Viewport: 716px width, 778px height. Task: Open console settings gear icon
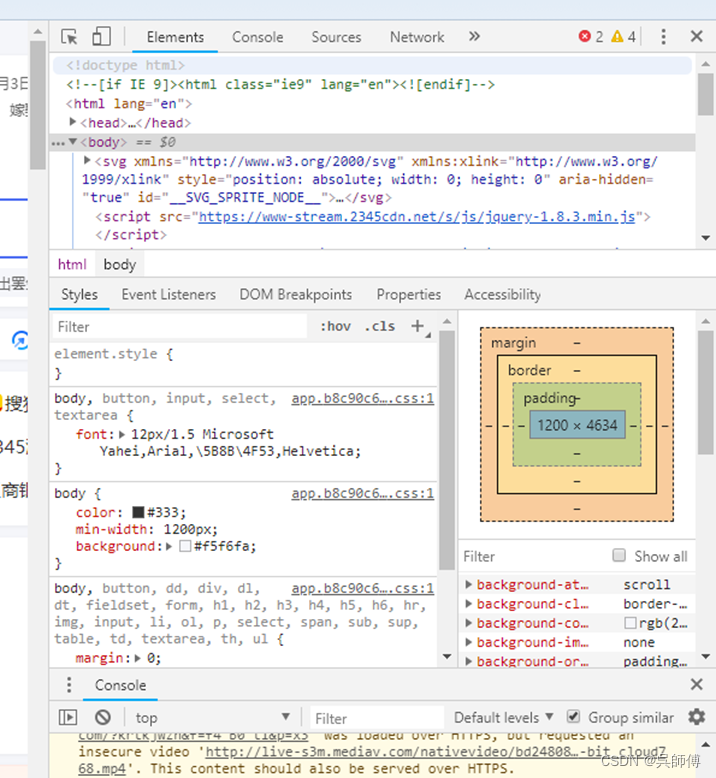coord(697,717)
